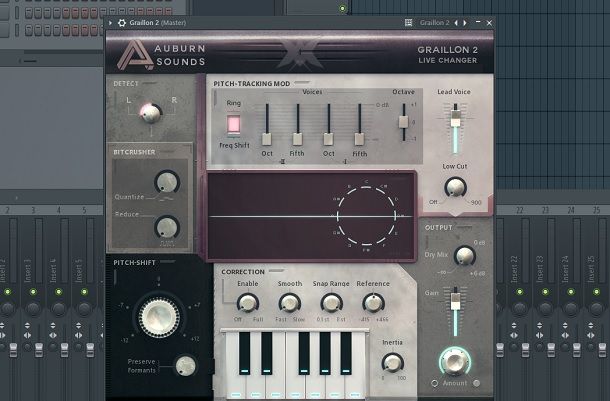This screenshot has height=401, width=610.
Task: Toggle the white B key on keyboard
Action: pos(356,385)
